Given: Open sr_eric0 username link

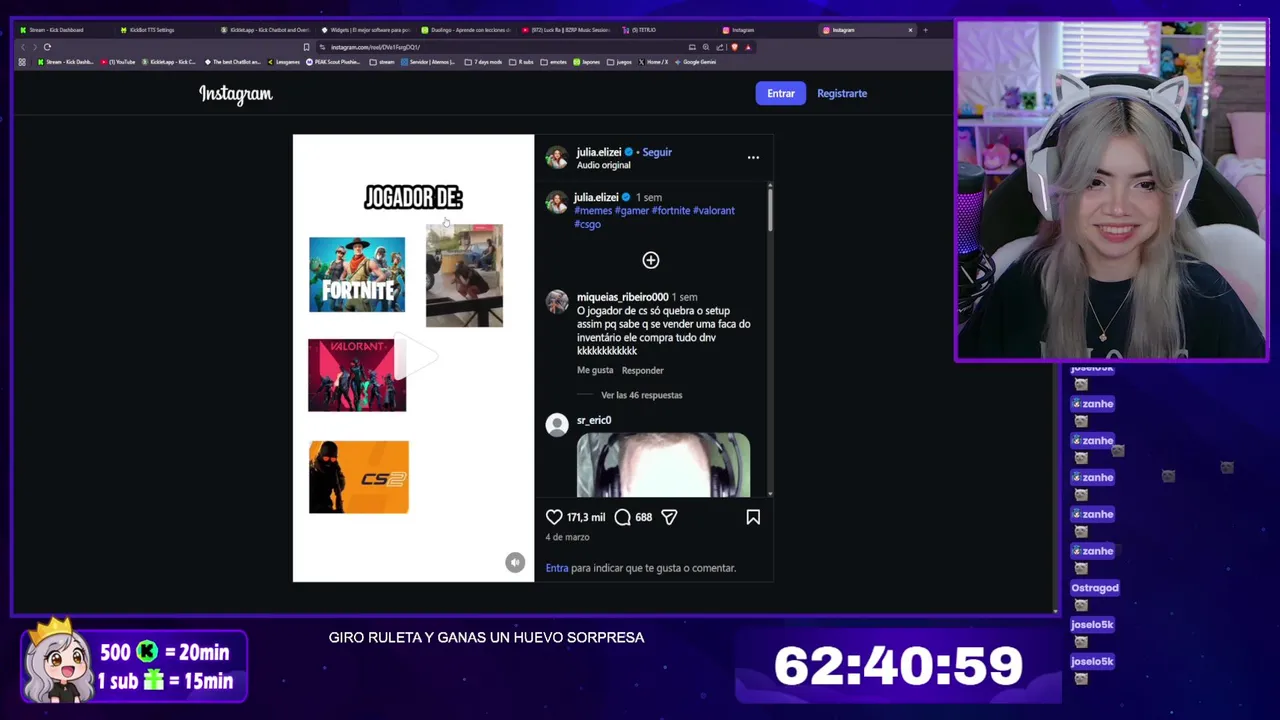Looking at the screenshot, I should tap(594, 420).
